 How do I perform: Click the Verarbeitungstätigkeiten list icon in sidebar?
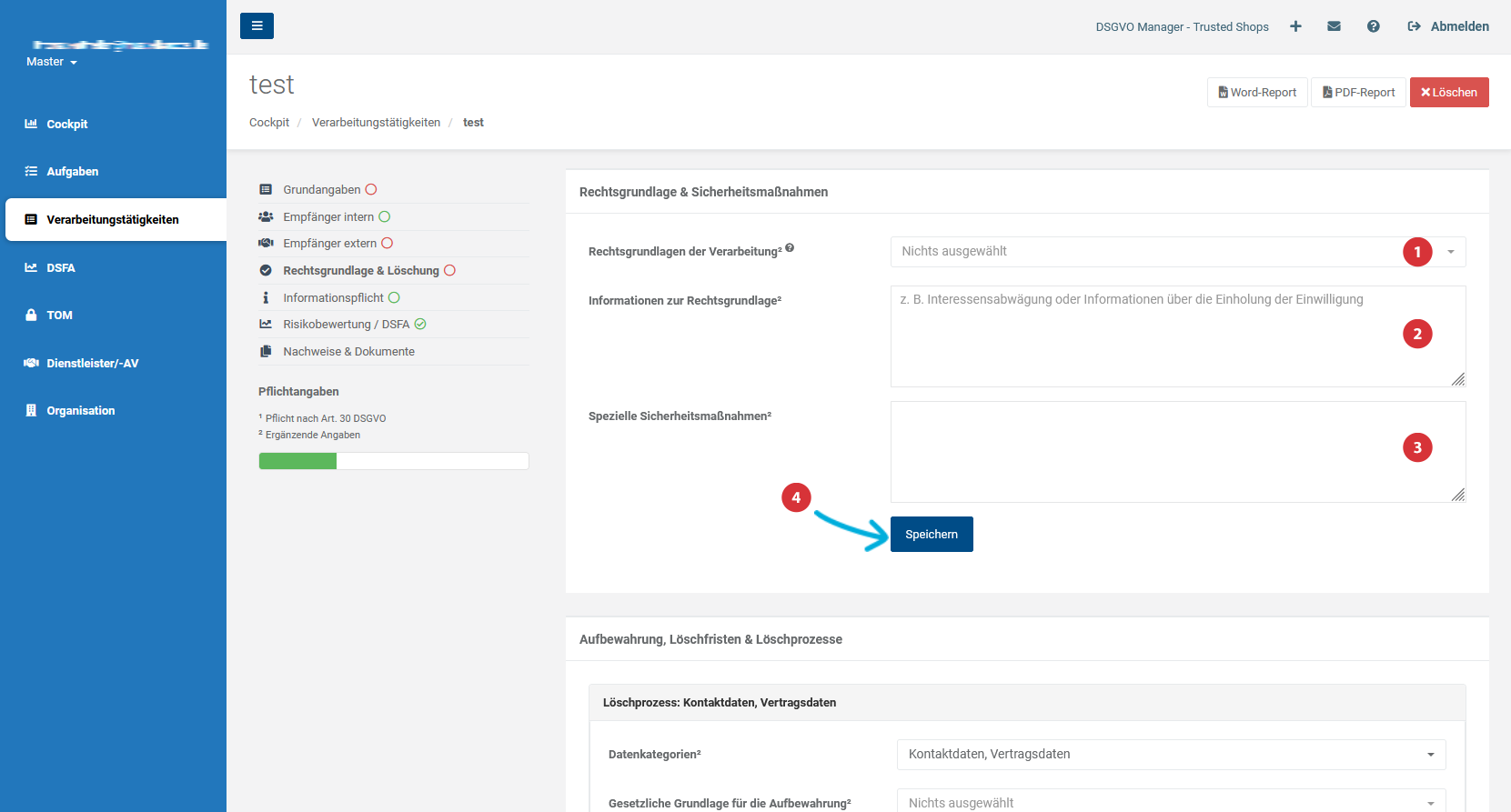[31, 219]
